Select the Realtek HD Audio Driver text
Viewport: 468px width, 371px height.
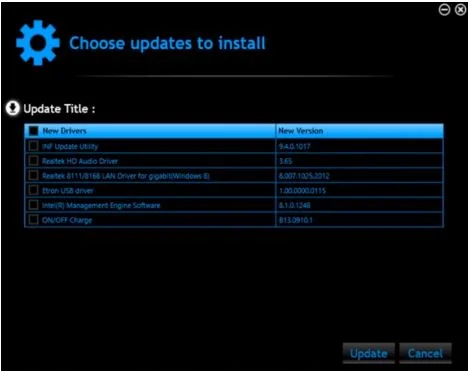coord(80,161)
